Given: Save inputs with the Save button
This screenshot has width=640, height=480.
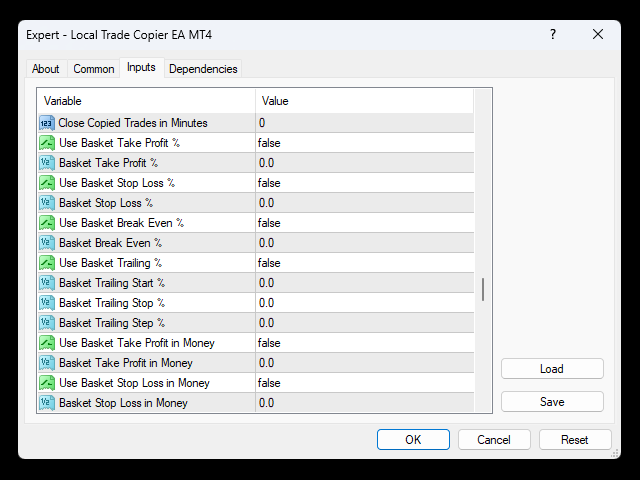Looking at the screenshot, I should (552, 402).
